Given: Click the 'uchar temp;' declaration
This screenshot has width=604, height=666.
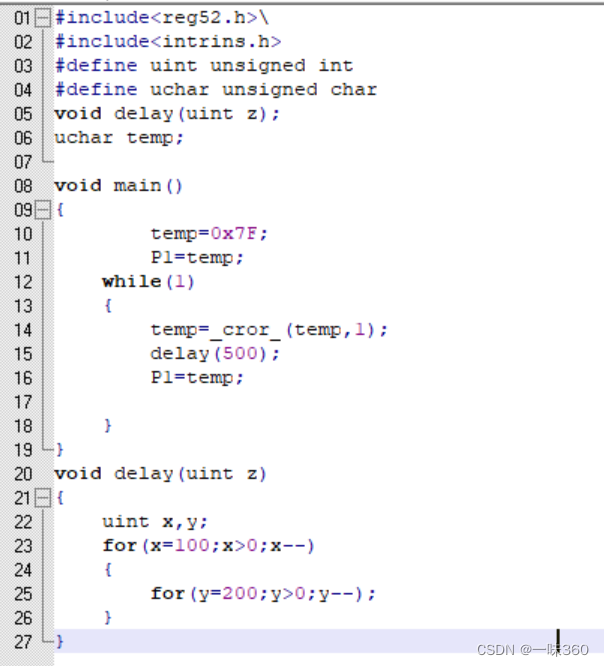Looking at the screenshot, I should tap(119, 138).
